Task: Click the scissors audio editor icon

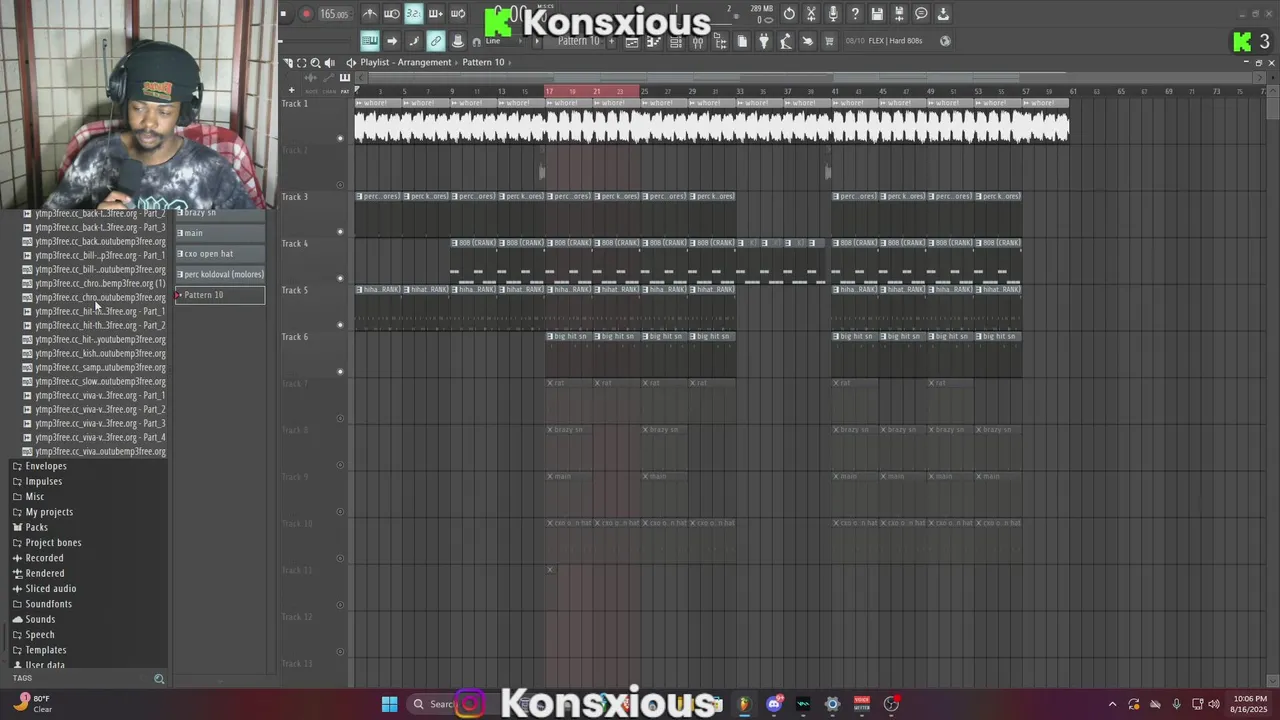Action: (811, 14)
